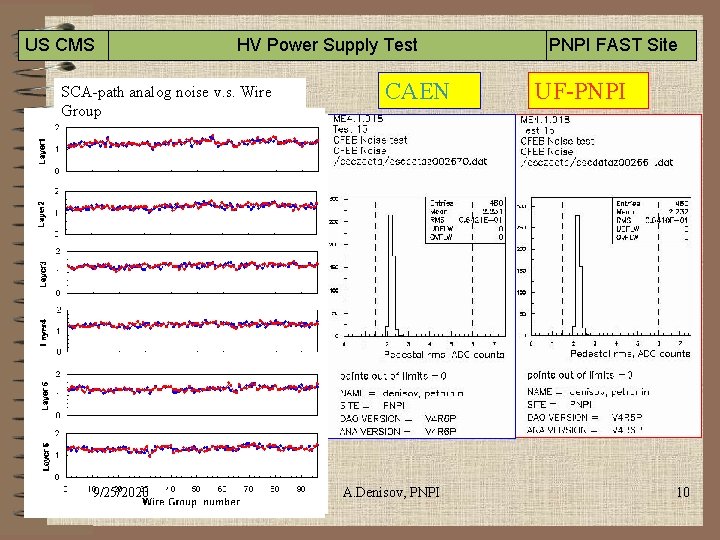Click the SITE line in UF-PNPI panel
720x540 pixels.
pyautogui.click(x=559, y=405)
